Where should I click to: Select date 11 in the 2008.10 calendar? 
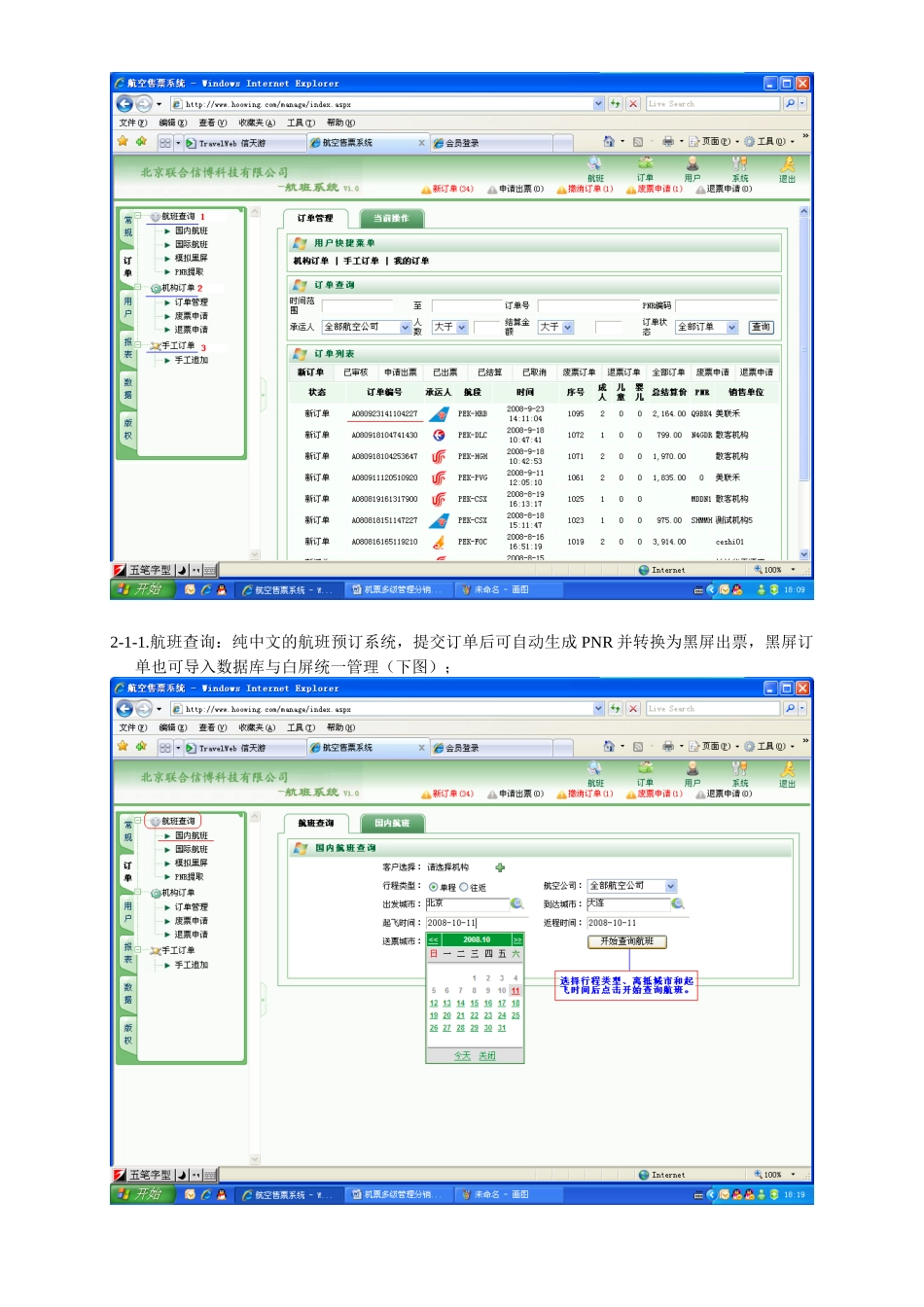pyautogui.click(x=515, y=991)
